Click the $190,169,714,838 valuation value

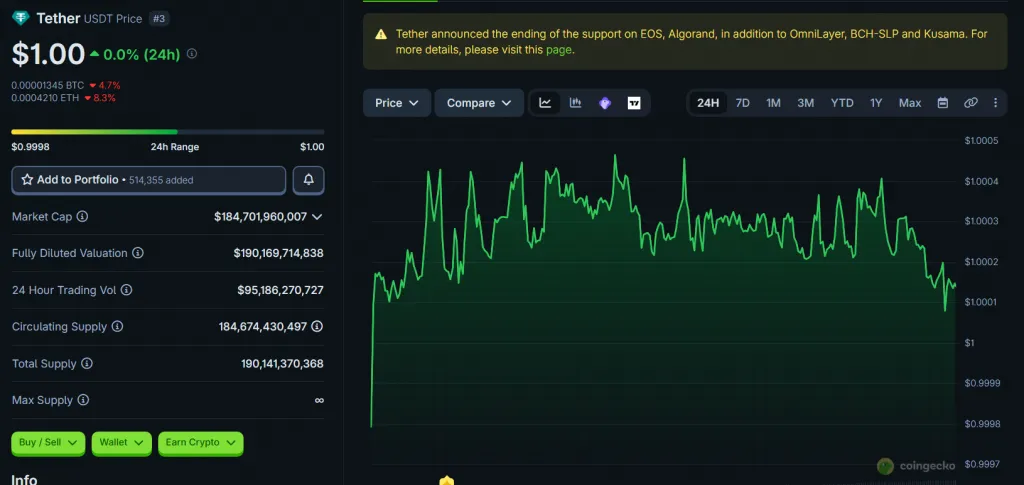tap(278, 253)
